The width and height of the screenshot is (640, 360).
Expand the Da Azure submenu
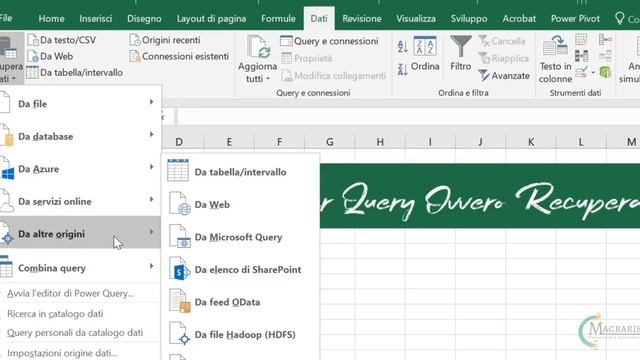click(x=80, y=169)
